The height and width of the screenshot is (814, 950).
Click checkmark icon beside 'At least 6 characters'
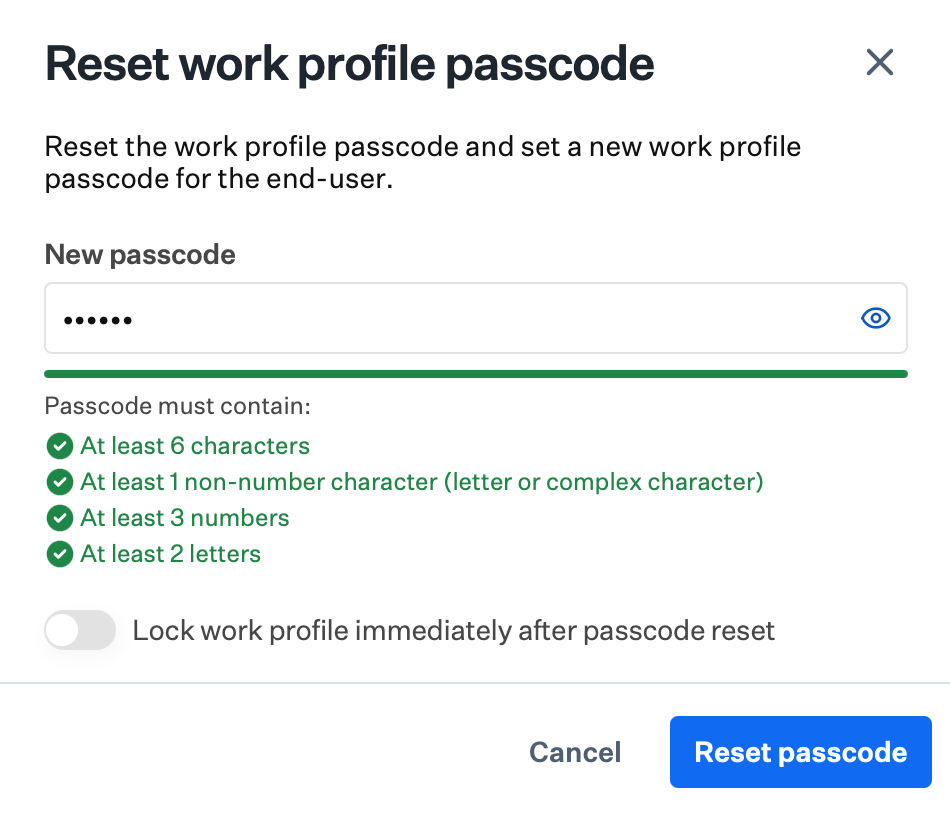(60, 446)
